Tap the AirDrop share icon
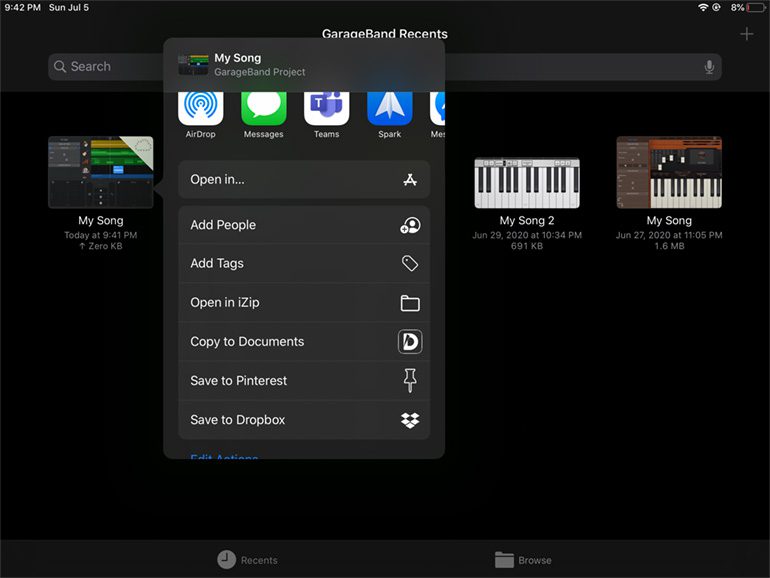The width and height of the screenshot is (770, 578). (x=200, y=108)
